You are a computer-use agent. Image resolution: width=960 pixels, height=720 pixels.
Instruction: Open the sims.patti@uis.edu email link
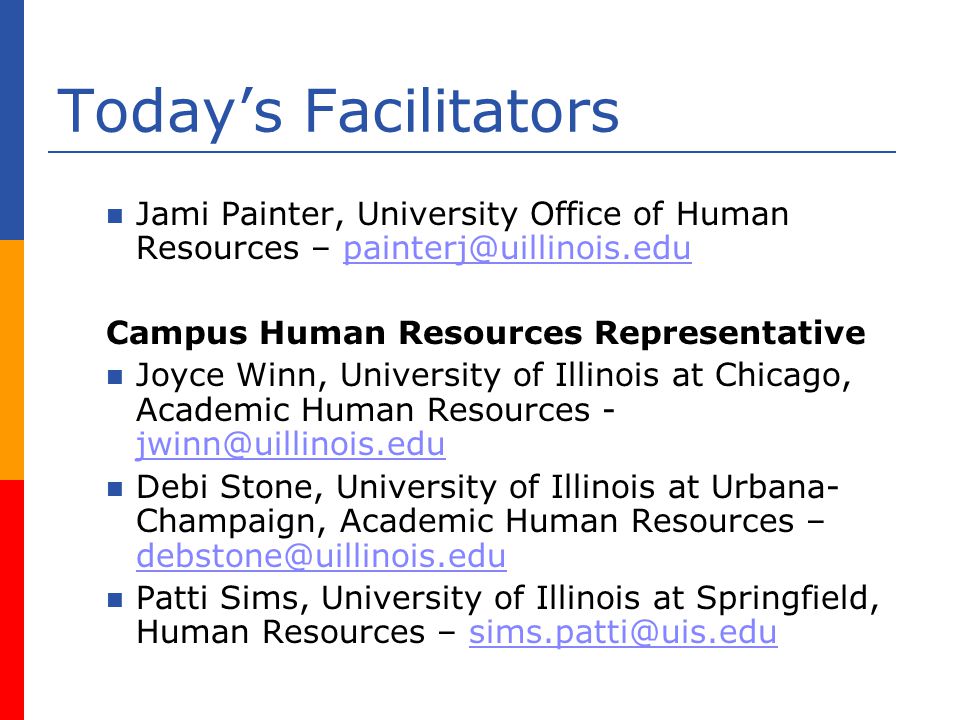coord(623,632)
